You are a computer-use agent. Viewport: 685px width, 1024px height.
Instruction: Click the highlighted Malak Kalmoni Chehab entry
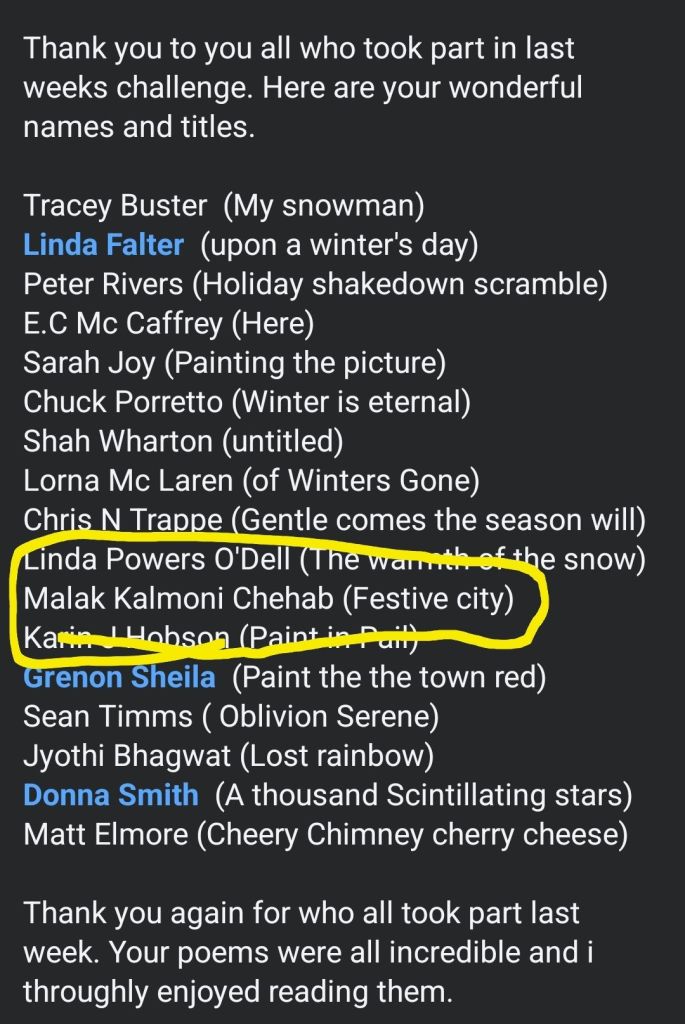click(x=267, y=599)
